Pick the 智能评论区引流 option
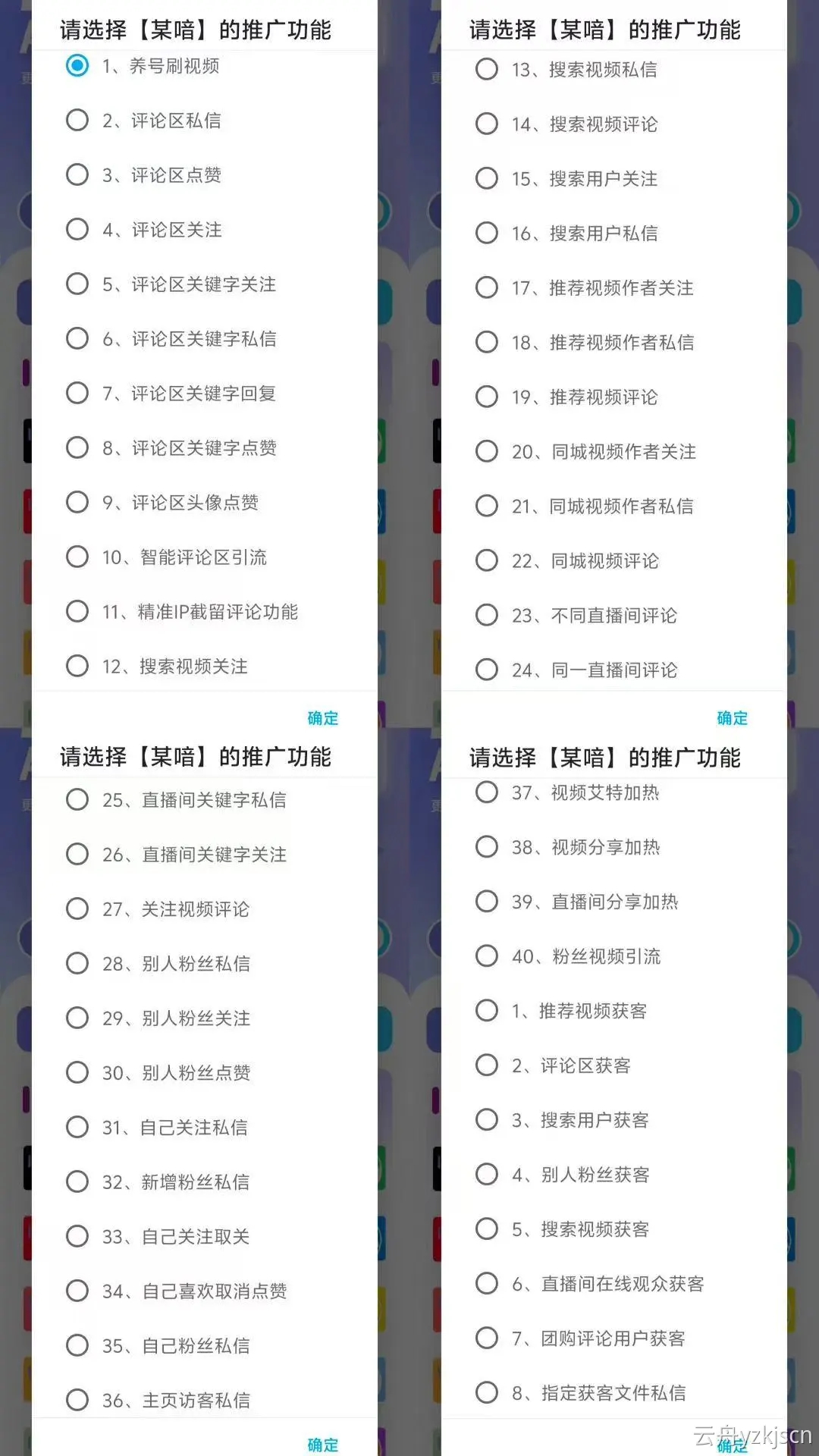Viewport: 819px width, 1456px height. pos(77,557)
